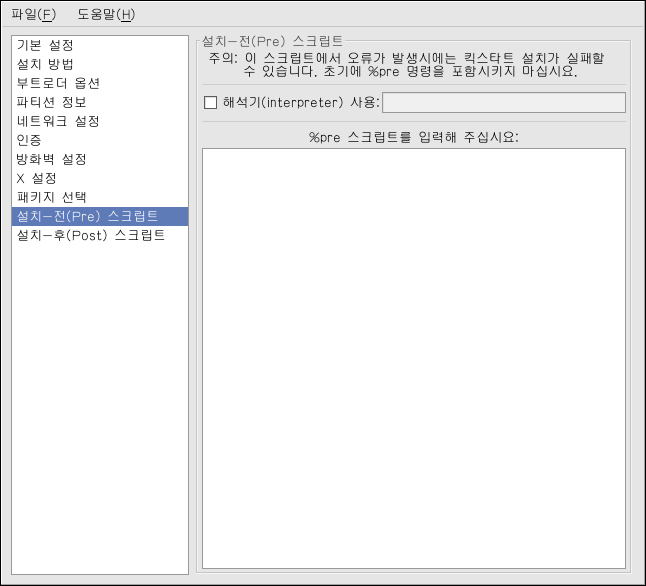The width and height of the screenshot is (646, 586).
Task: Click inside the %pre script text area
Action: click(413, 358)
